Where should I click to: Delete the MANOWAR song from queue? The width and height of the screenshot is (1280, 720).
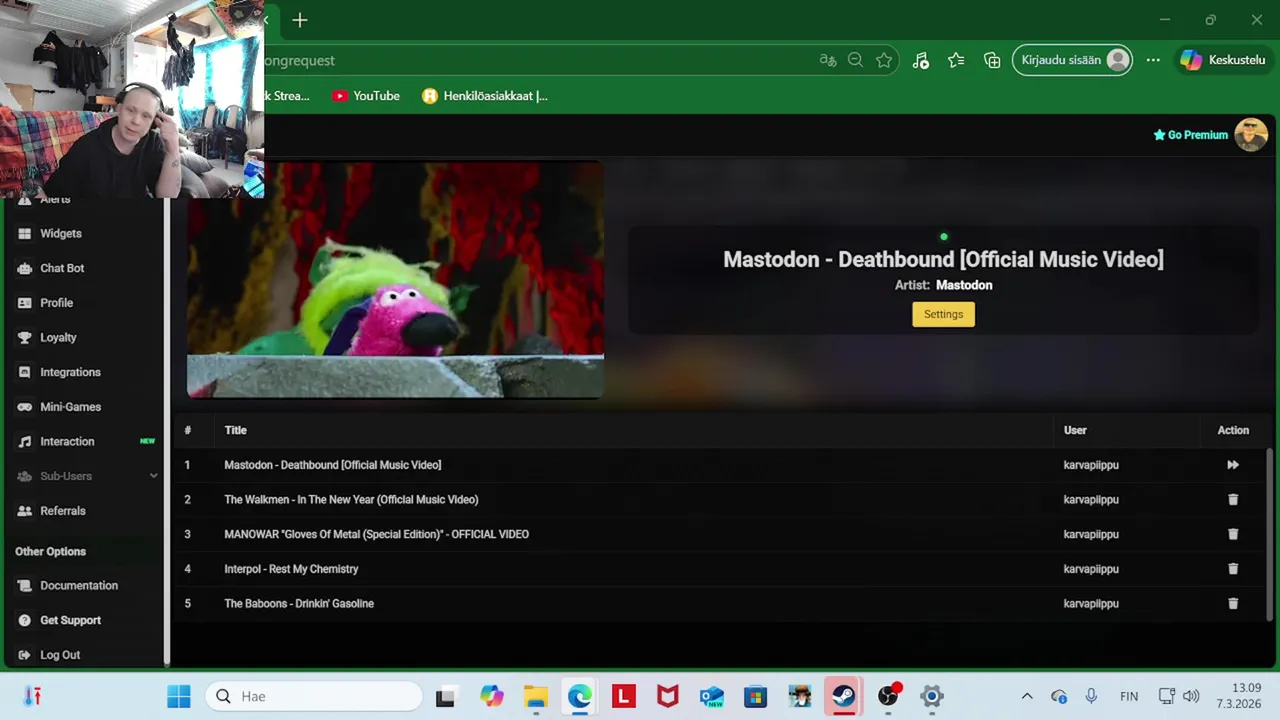[x=1233, y=534]
